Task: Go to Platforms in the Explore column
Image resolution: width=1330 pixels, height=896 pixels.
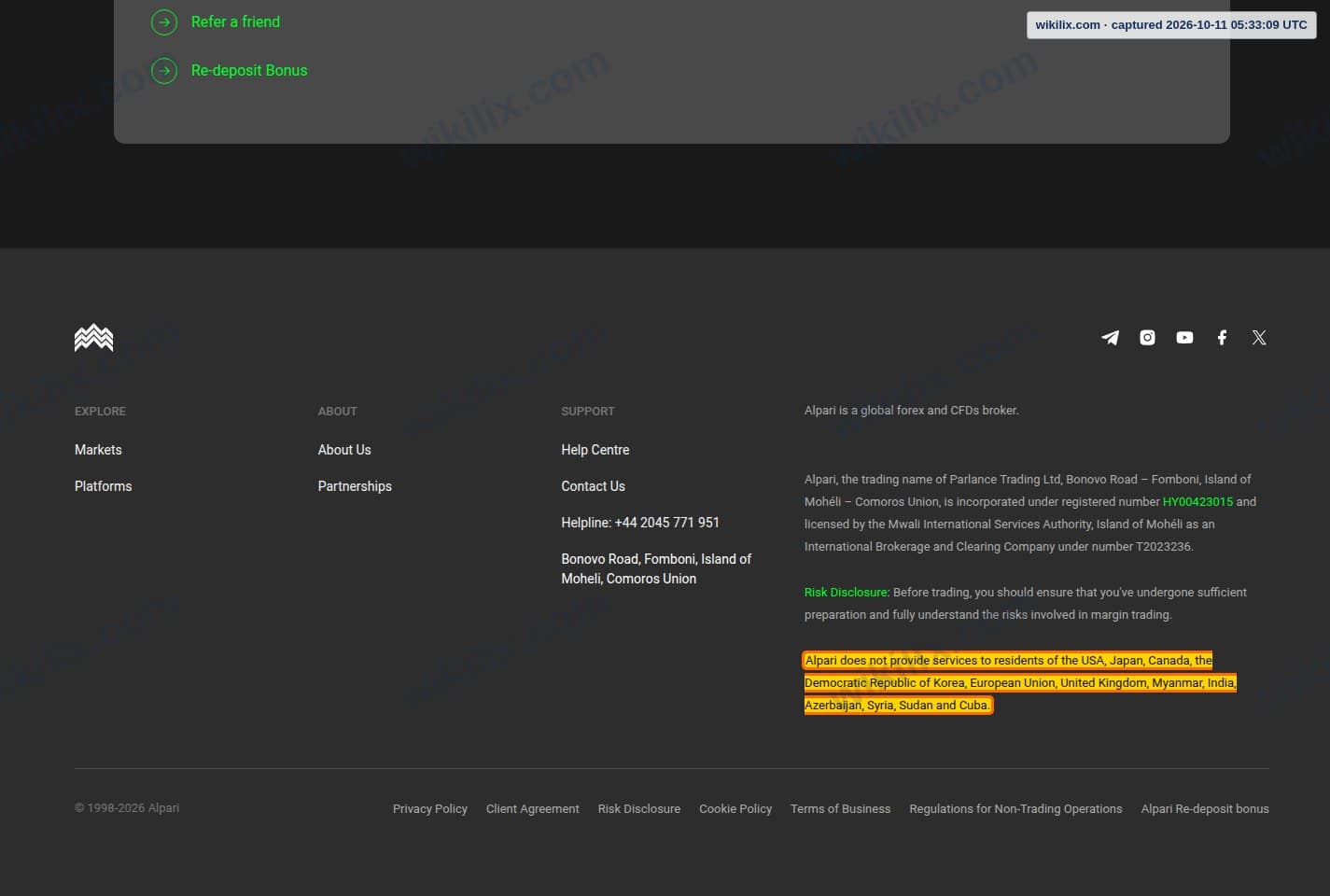Action: (x=103, y=486)
